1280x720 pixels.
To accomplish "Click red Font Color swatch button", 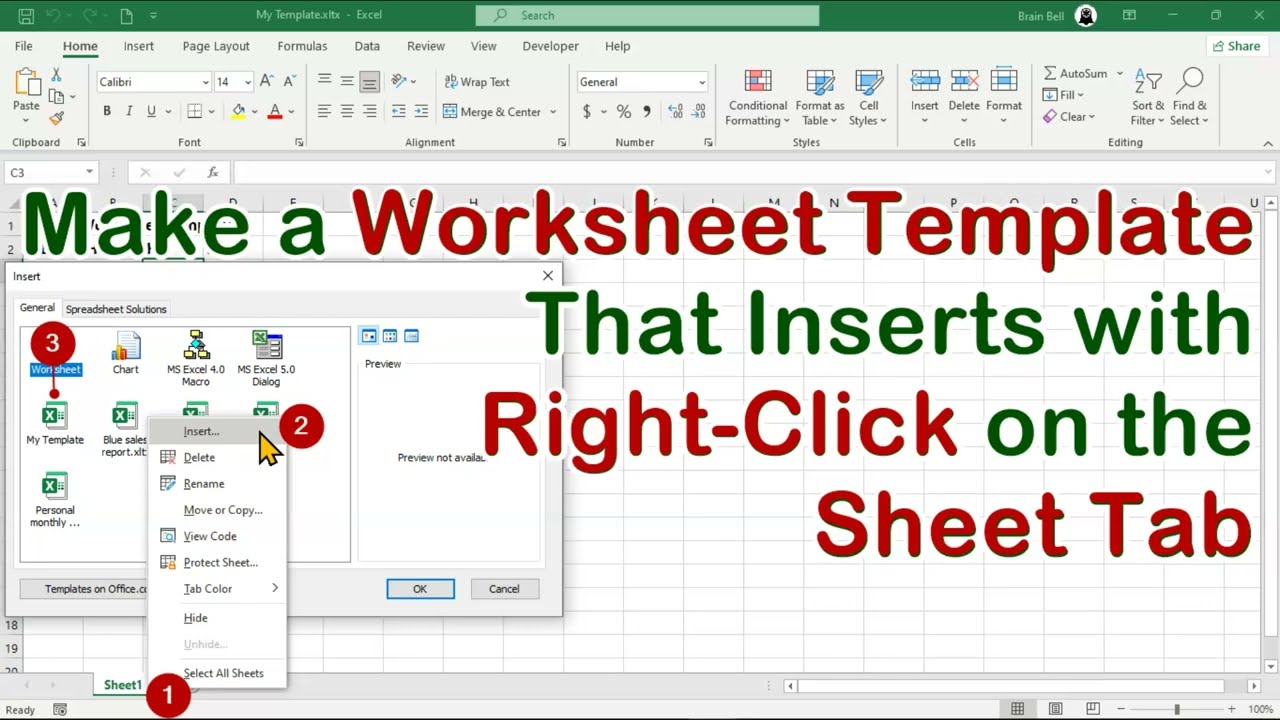I will click(x=274, y=112).
